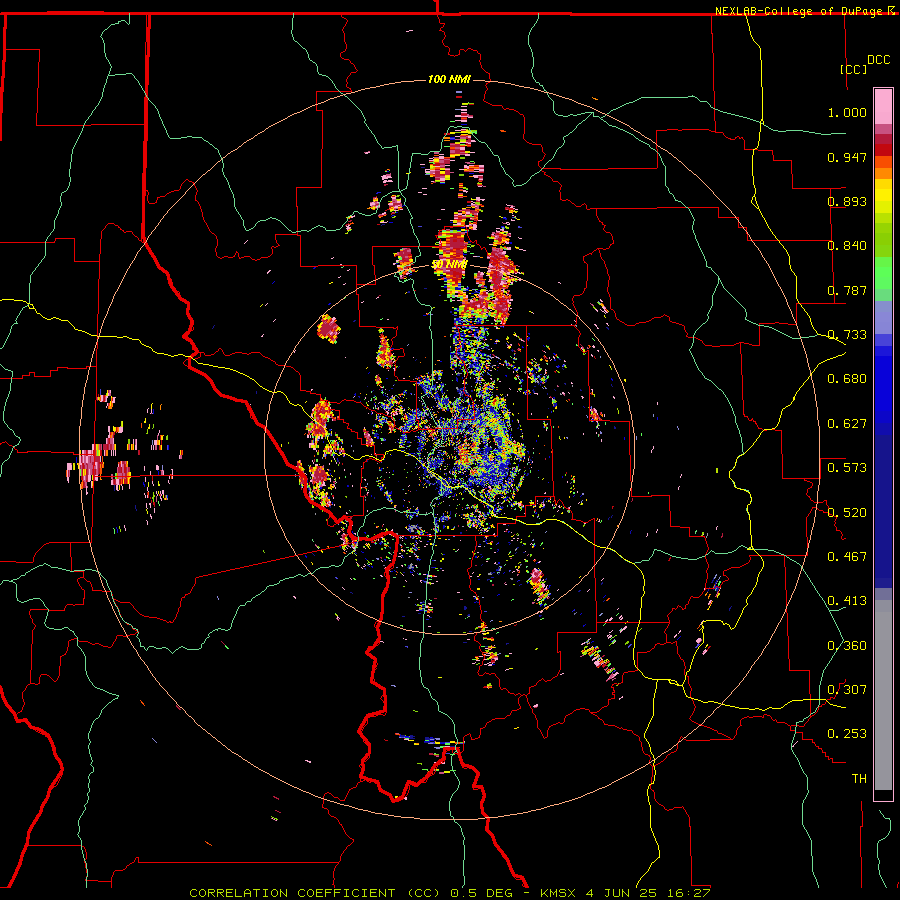Click the 100 NMI range ring label

[449, 79]
